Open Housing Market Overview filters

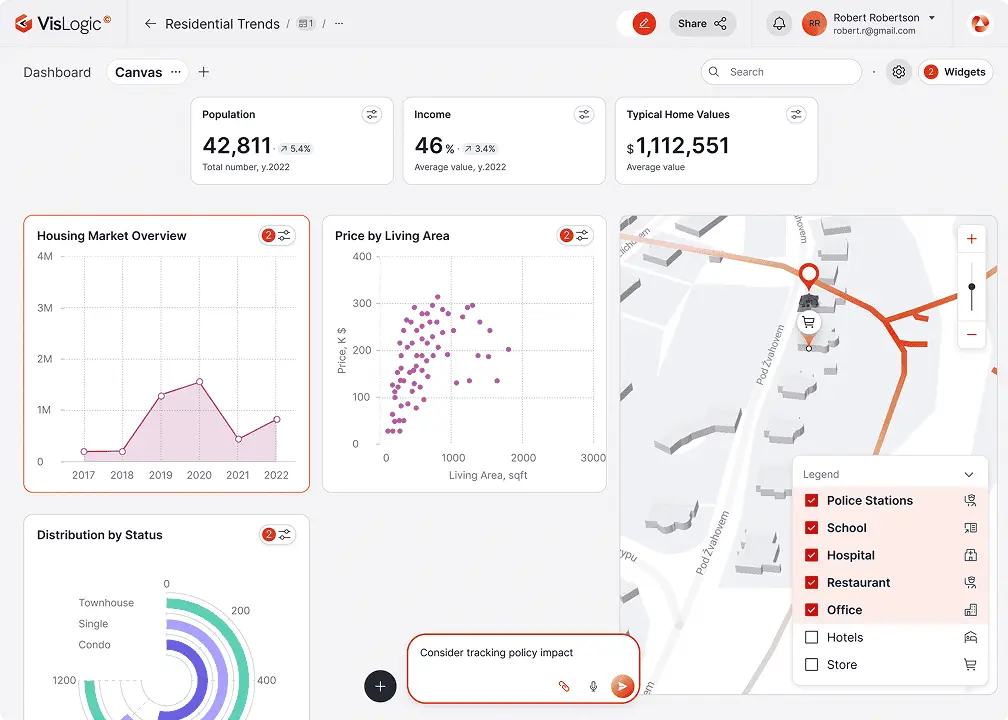277,236
